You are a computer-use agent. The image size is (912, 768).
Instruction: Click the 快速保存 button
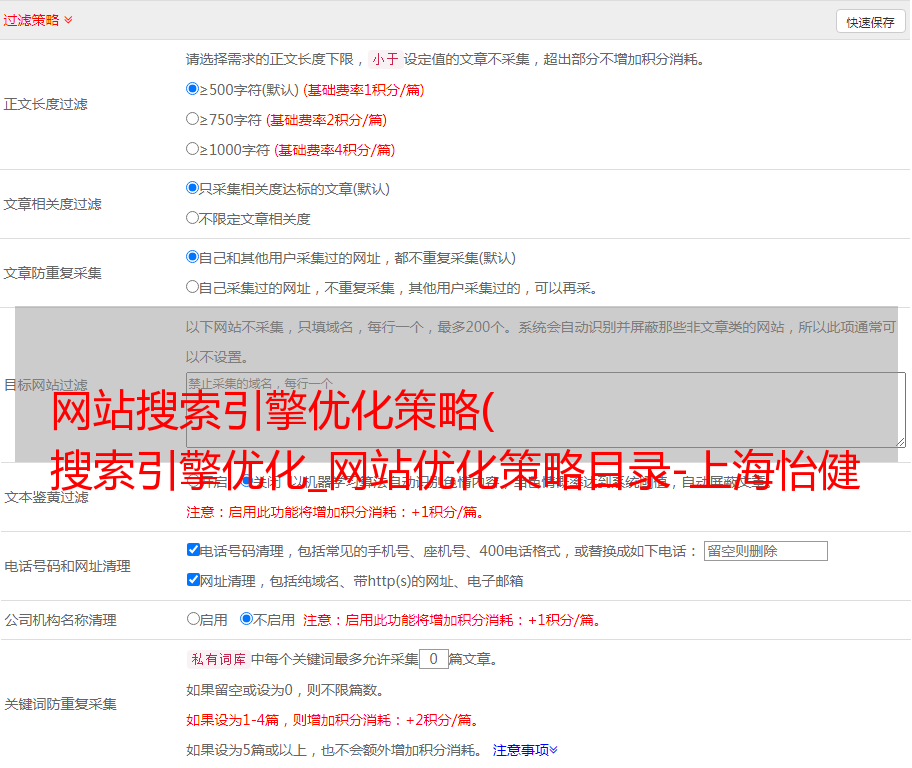click(x=870, y=22)
